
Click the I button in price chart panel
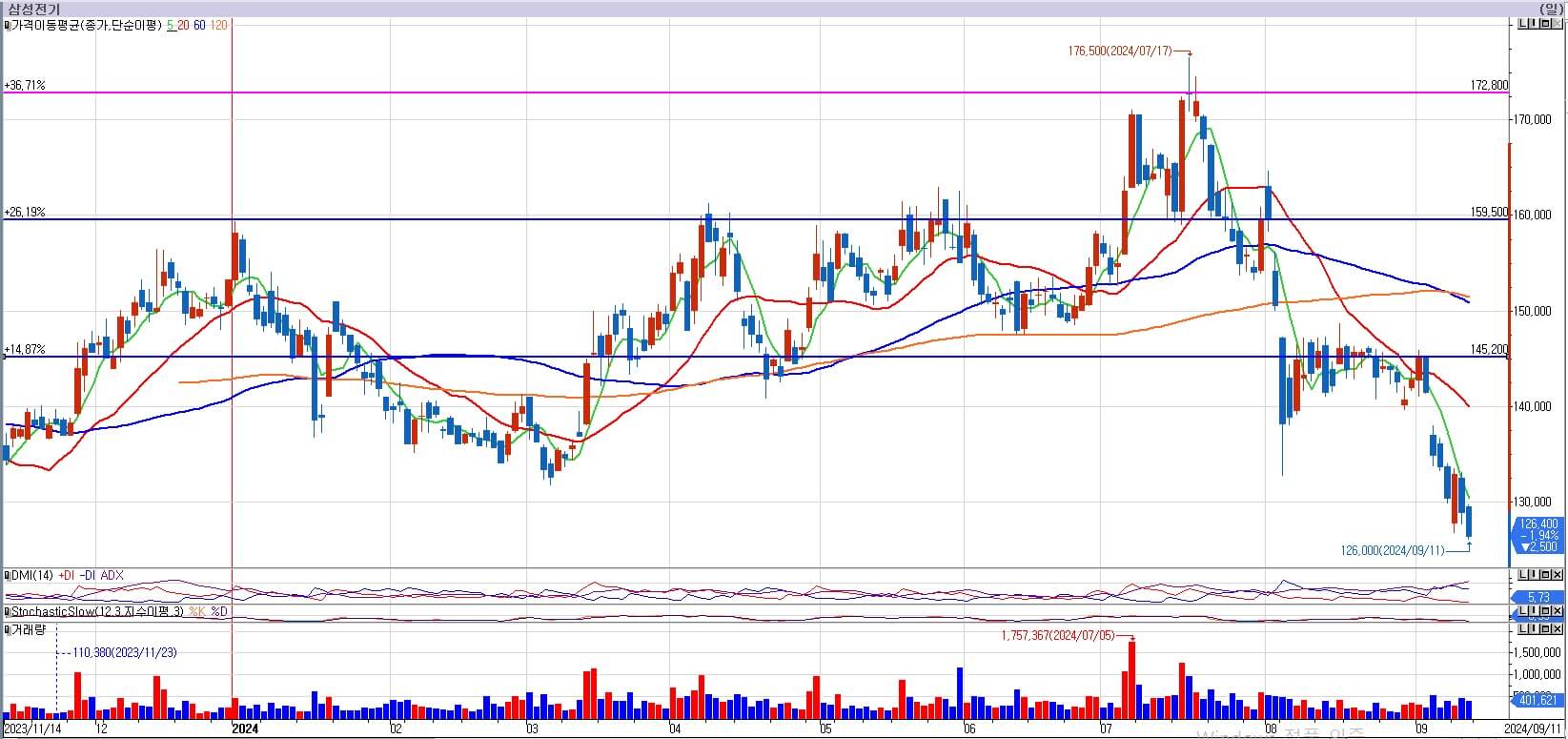1535,26
